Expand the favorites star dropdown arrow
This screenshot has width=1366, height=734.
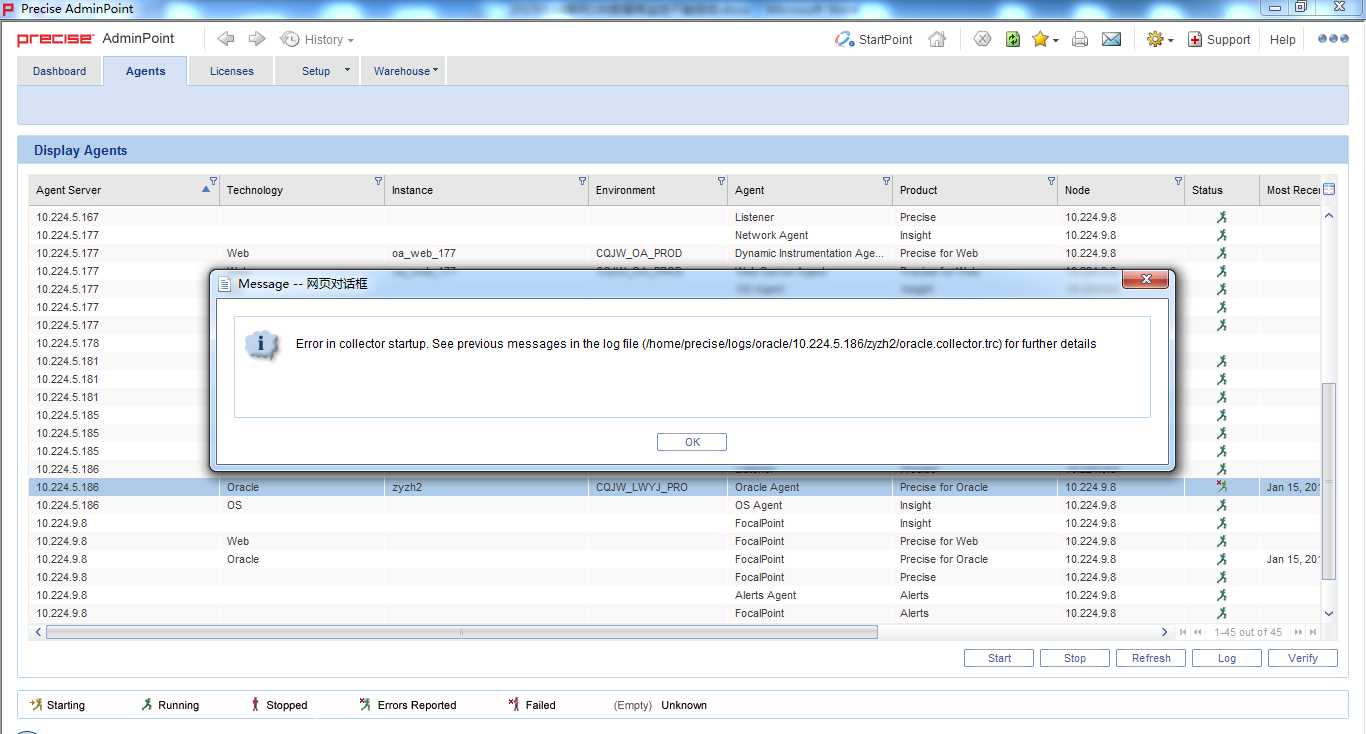[1055, 41]
